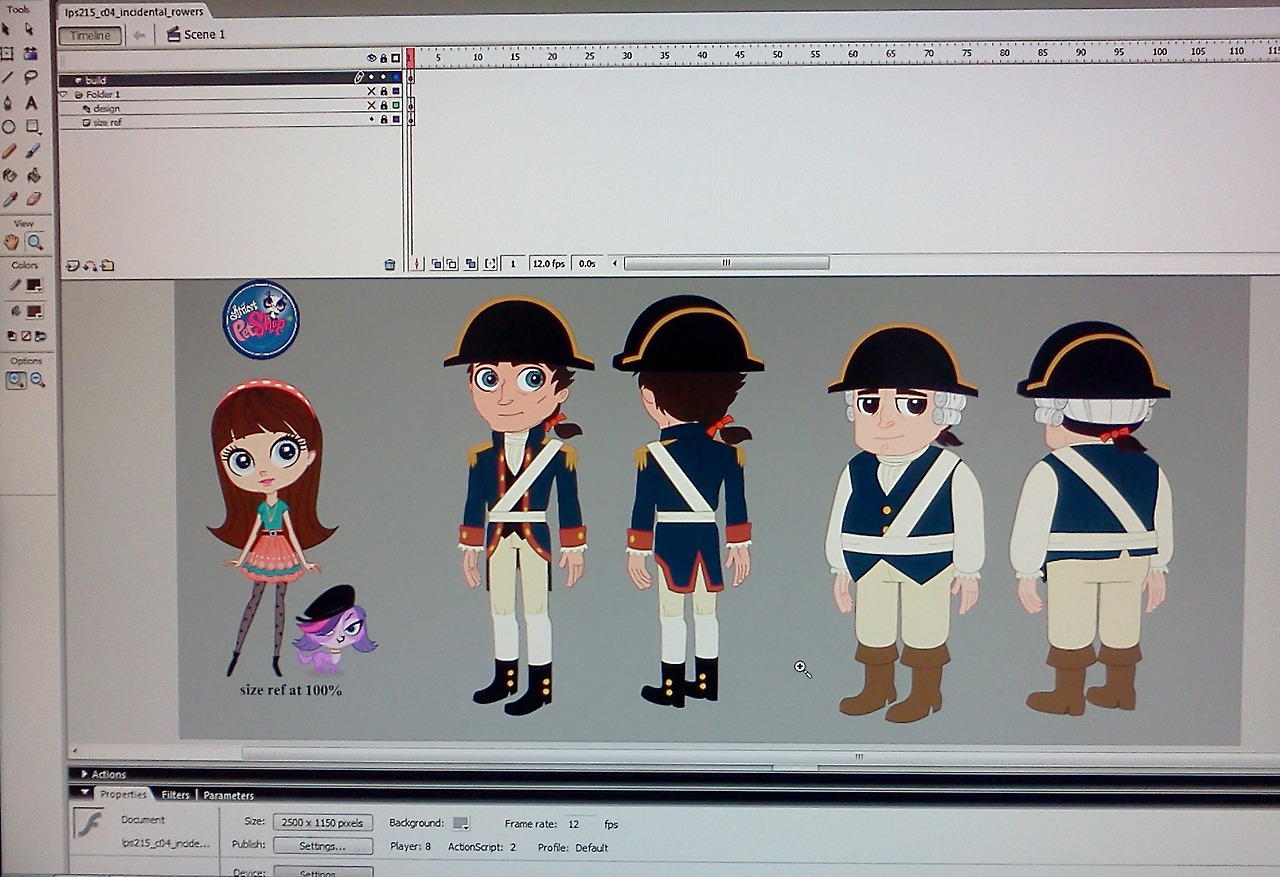This screenshot has height=877, width=1280.
Task: Select the Eyedropper tool
Action: 10,199
